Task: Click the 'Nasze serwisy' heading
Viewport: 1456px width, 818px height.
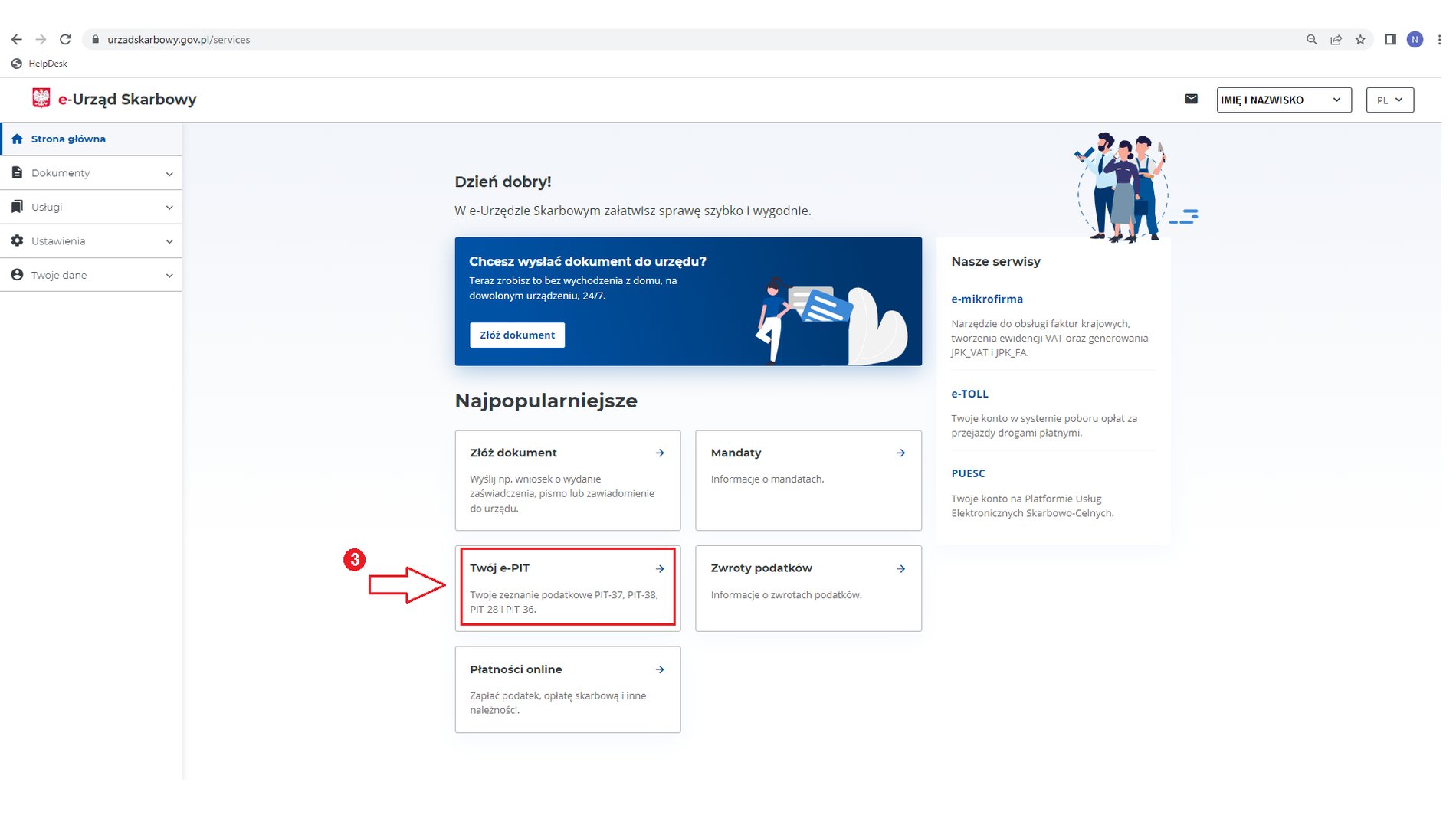Action: (995, 261)
